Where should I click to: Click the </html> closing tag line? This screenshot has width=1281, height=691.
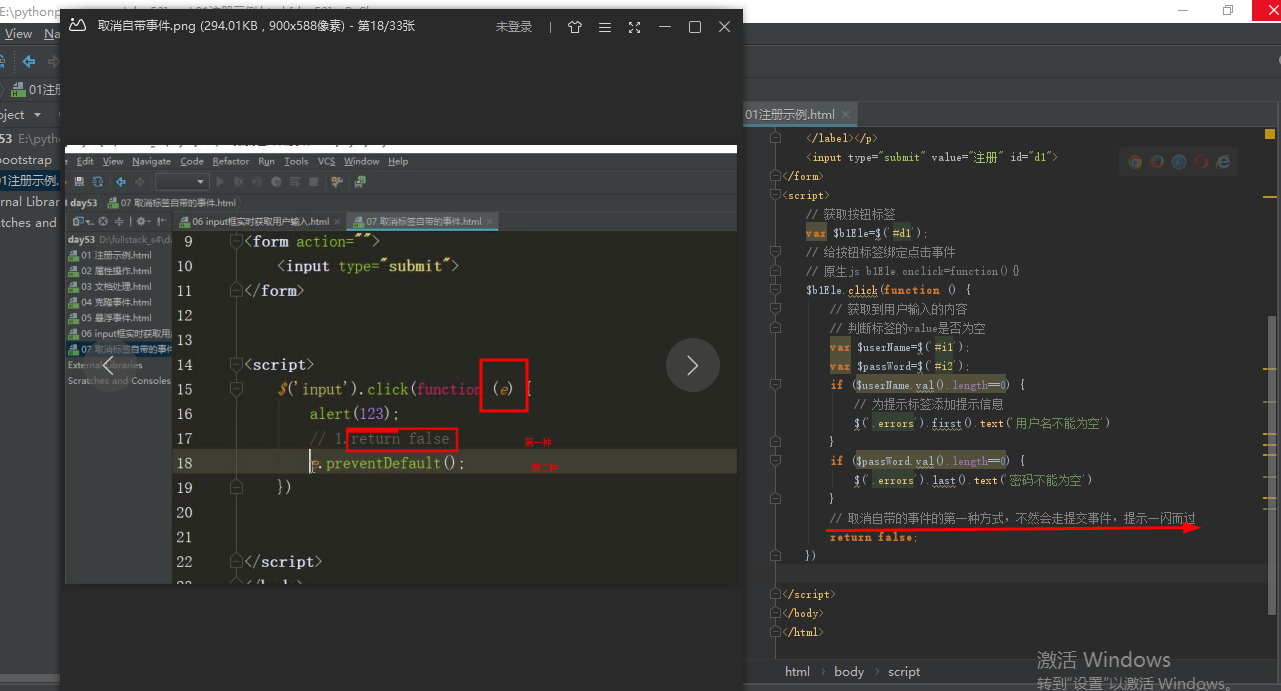804,632
